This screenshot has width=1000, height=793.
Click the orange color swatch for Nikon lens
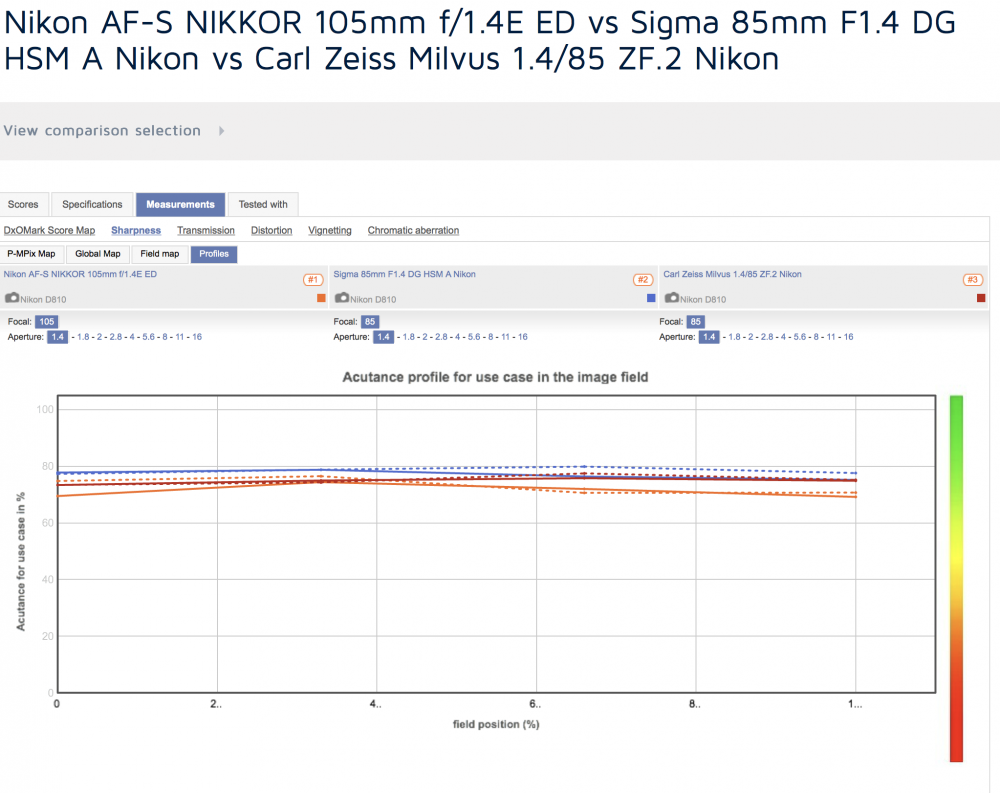coord(321,298)
